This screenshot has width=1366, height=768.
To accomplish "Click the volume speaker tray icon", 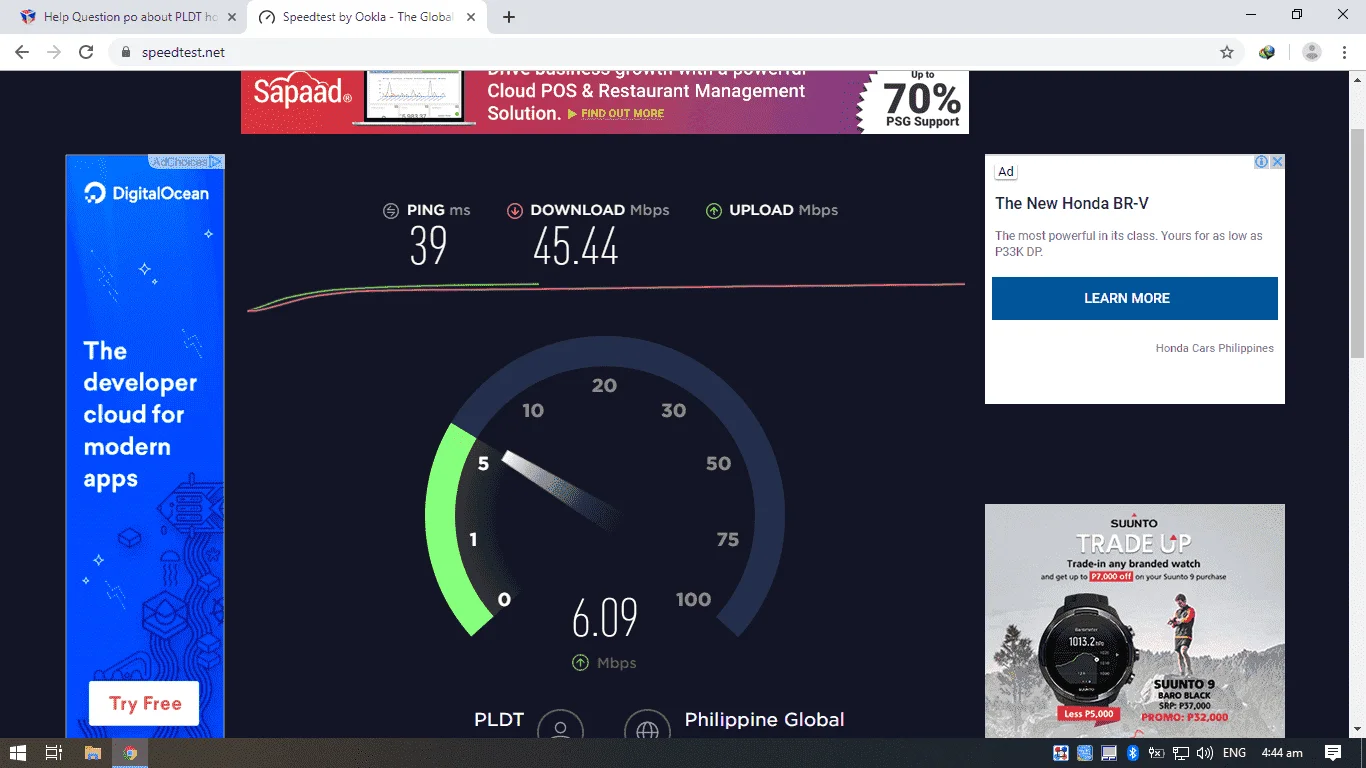I will (x=1204, y=753).
